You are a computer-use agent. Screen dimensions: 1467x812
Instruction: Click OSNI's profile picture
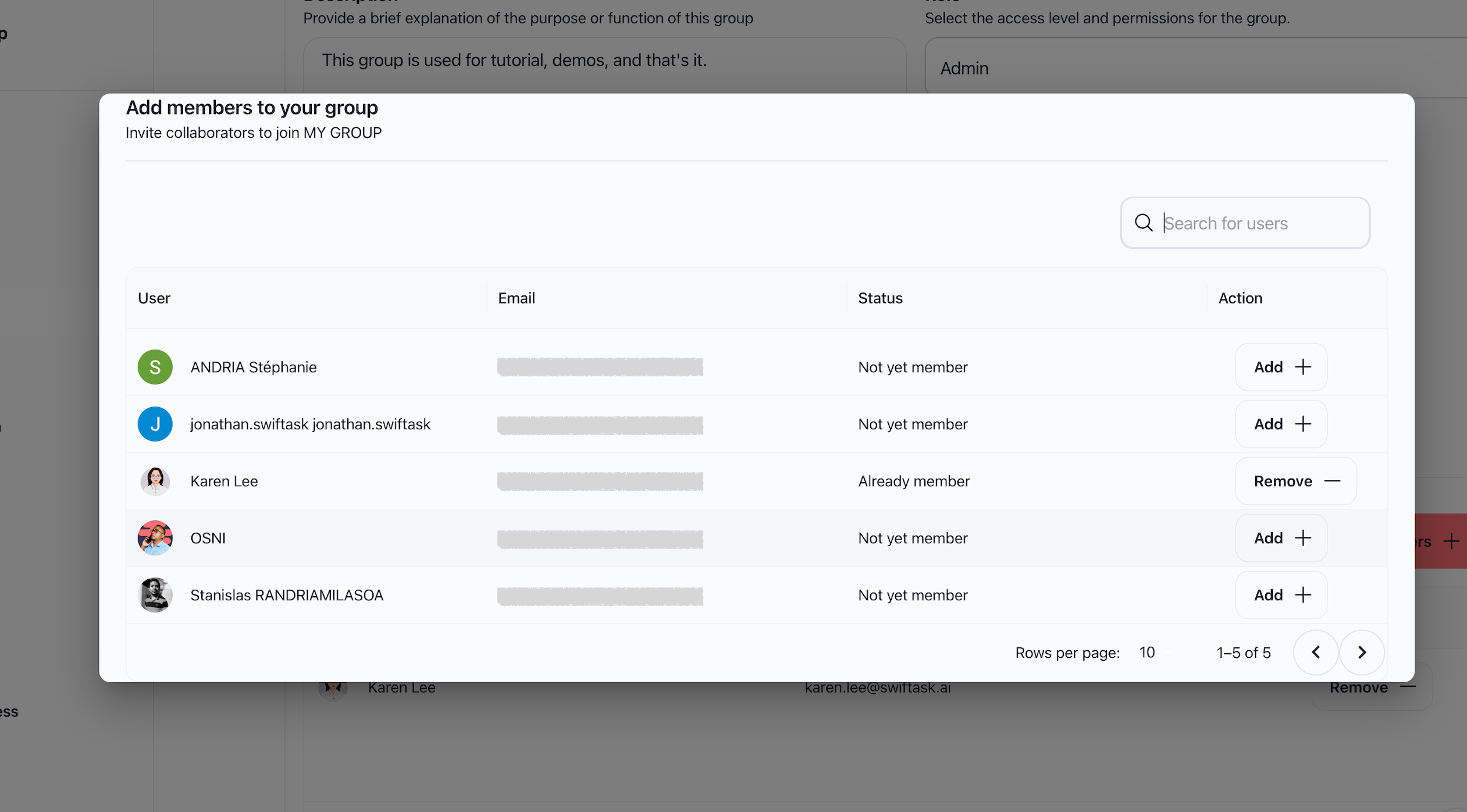coord(155,538)
